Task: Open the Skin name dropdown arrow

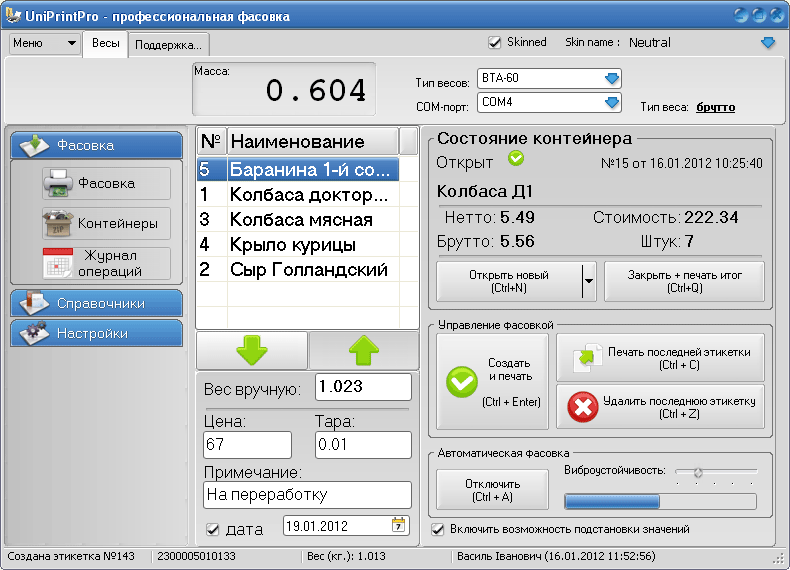Action: click(x=767, y=43)
